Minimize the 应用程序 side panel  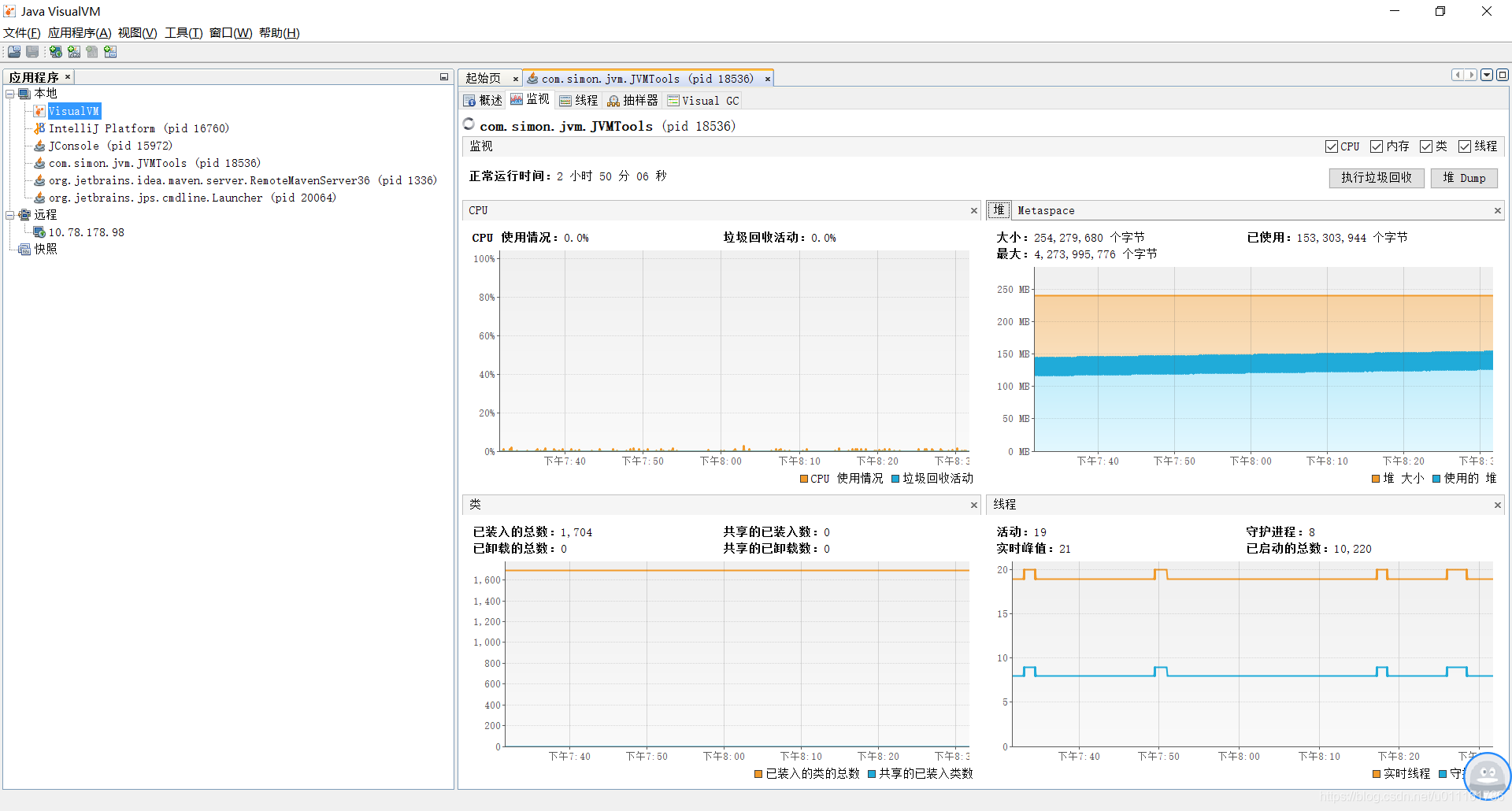(444, 77)
